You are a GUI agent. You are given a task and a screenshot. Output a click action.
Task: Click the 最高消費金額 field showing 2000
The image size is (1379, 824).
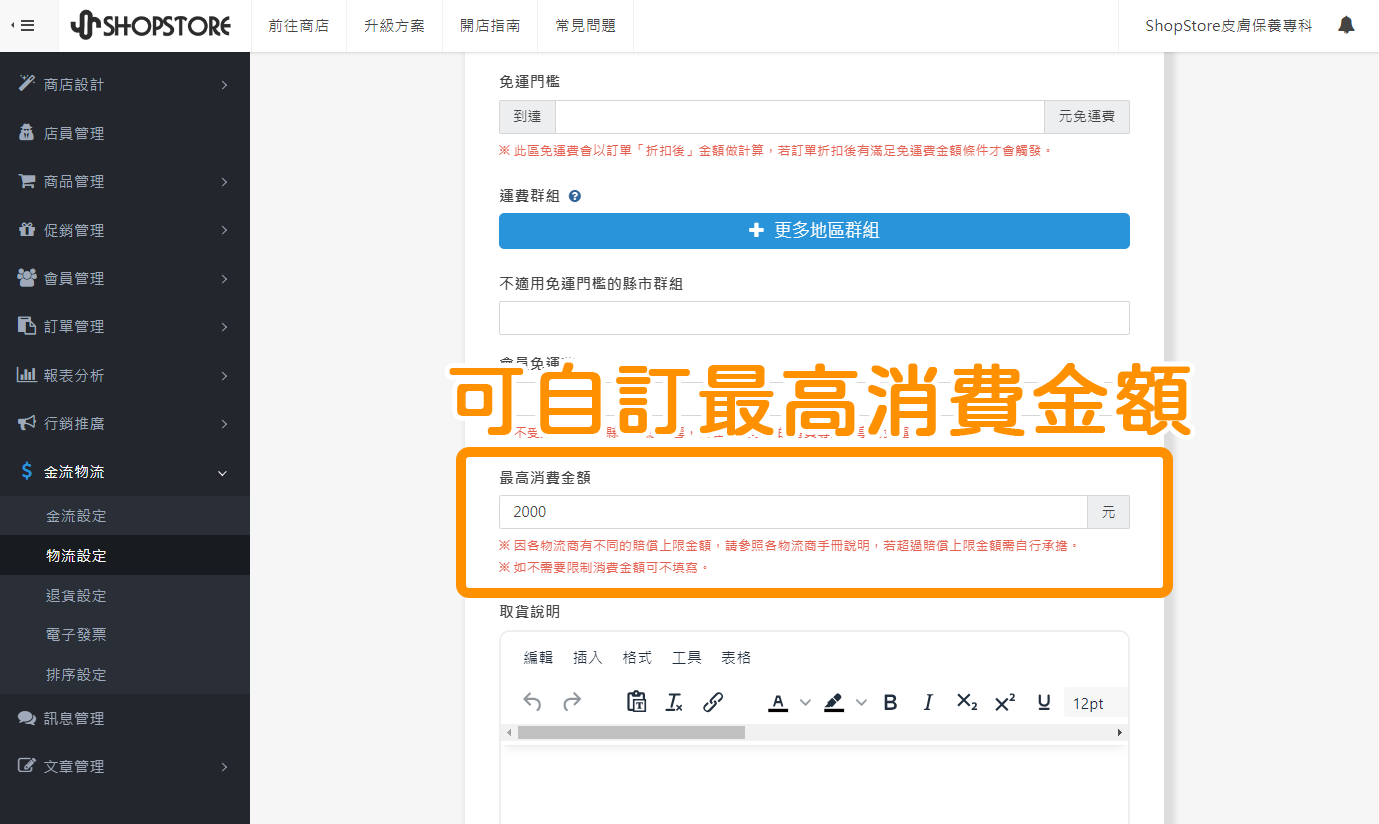793,512
